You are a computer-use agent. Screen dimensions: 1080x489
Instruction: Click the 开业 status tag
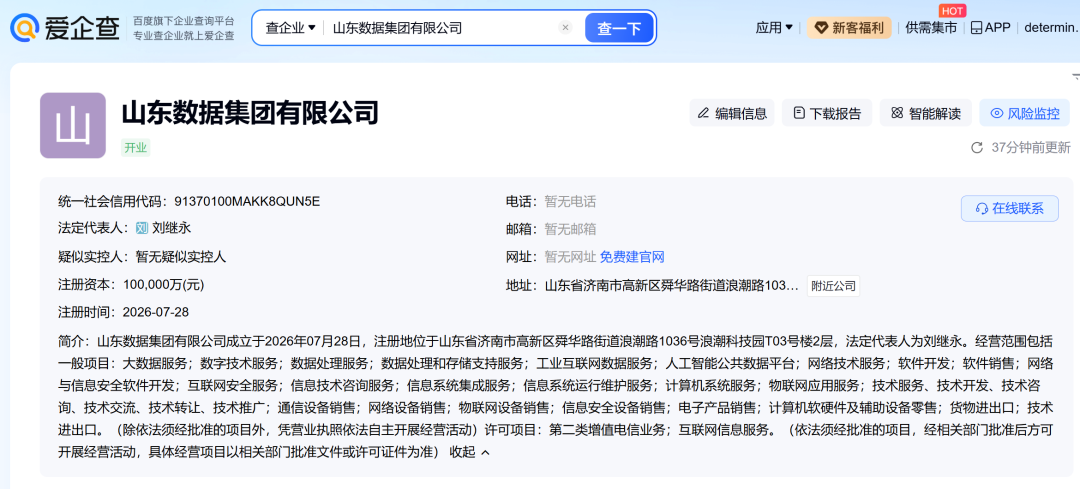136,147
